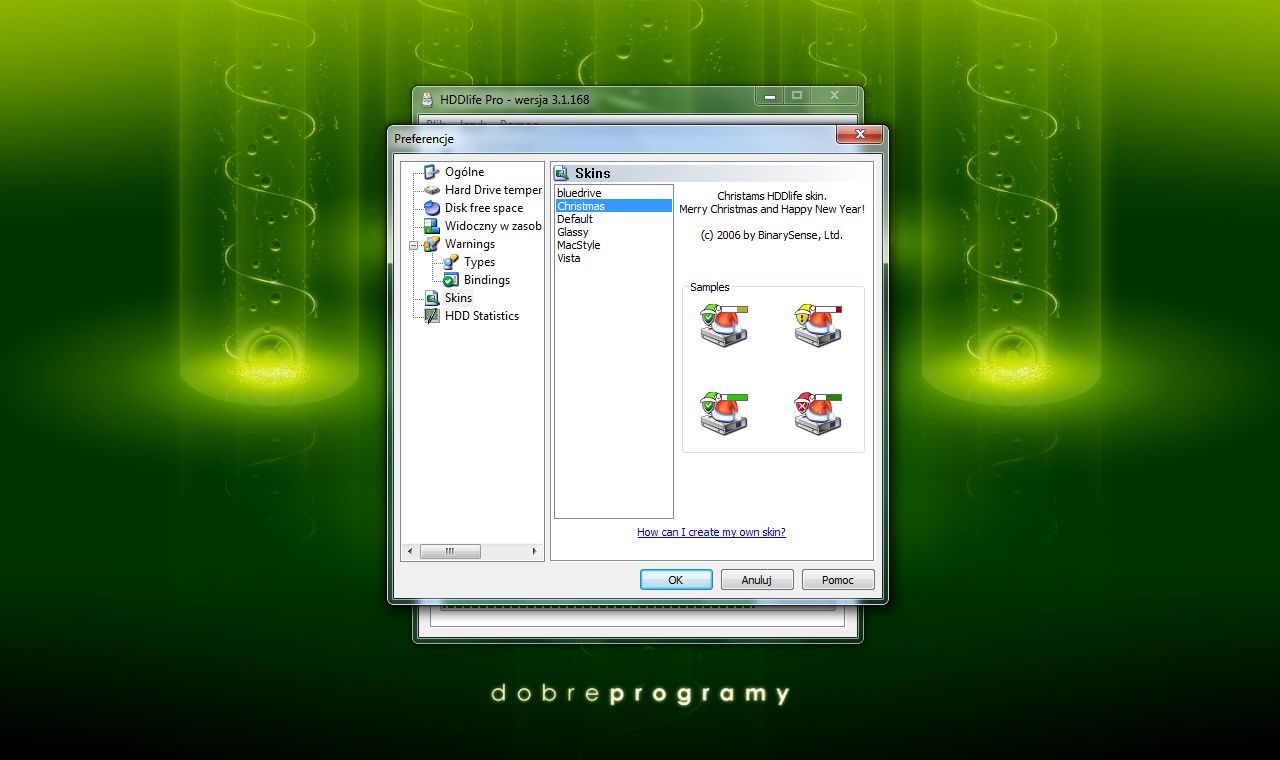
Task: Collapse the Warnings tree node
Action: (413, 244)
